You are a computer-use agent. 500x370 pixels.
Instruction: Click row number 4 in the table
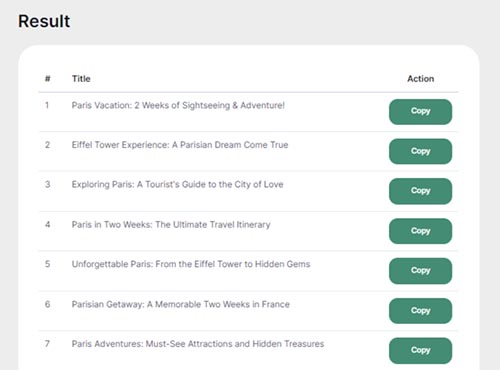48,225
